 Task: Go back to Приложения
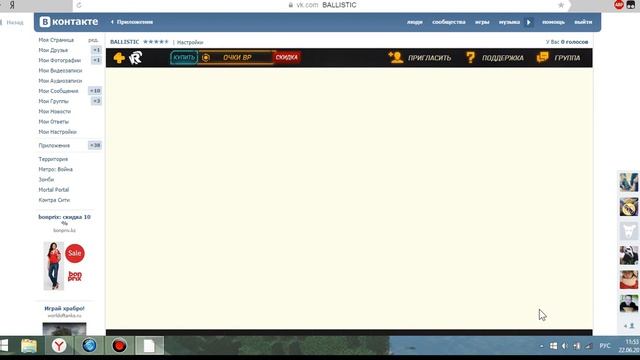click(132, 22)
